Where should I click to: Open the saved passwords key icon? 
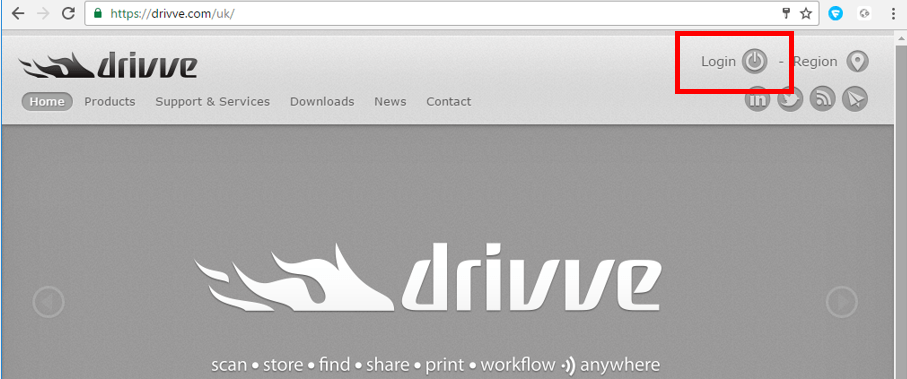point(787,13)
